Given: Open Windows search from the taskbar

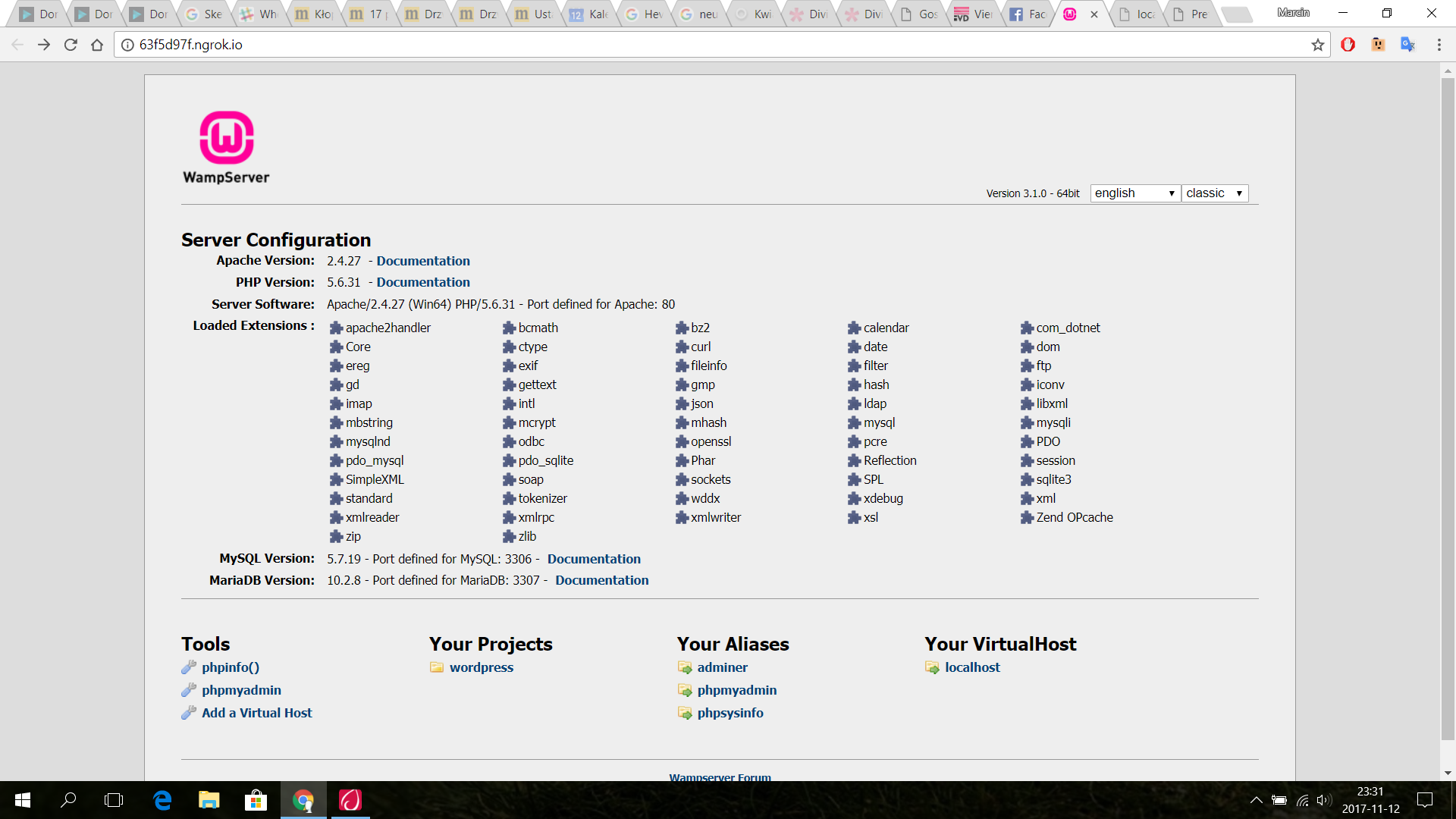Looking at the screenshot, I should pos(68,800).
